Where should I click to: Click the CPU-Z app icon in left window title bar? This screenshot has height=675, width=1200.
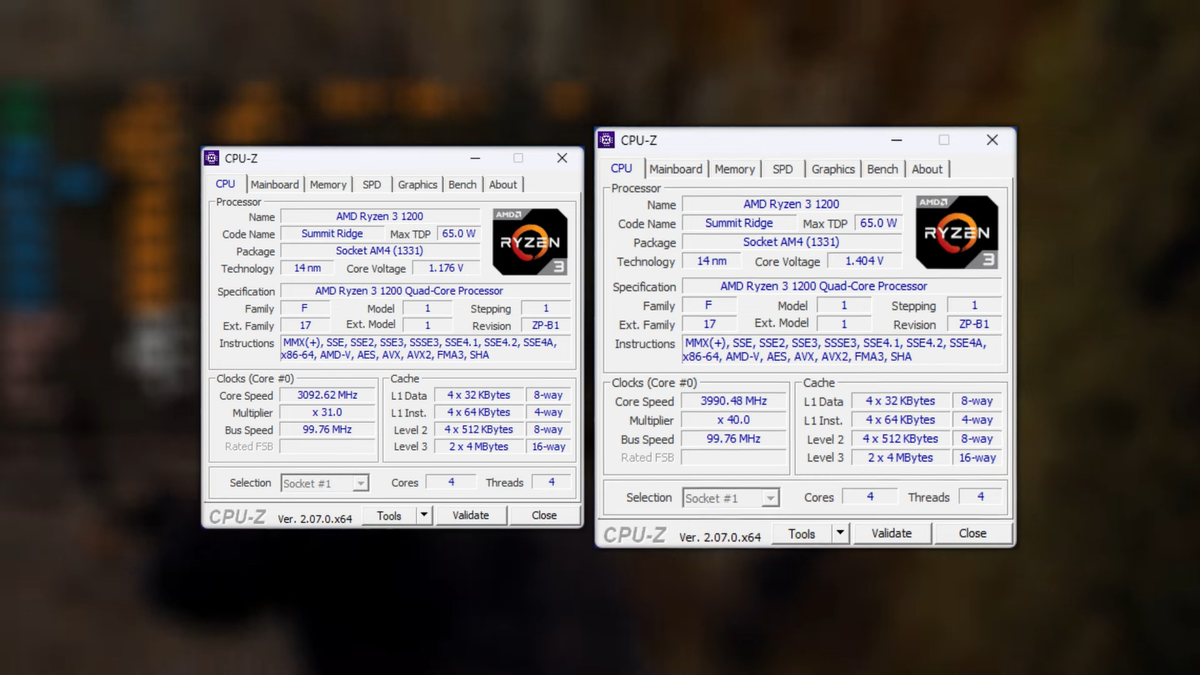(x=211, y=158)
